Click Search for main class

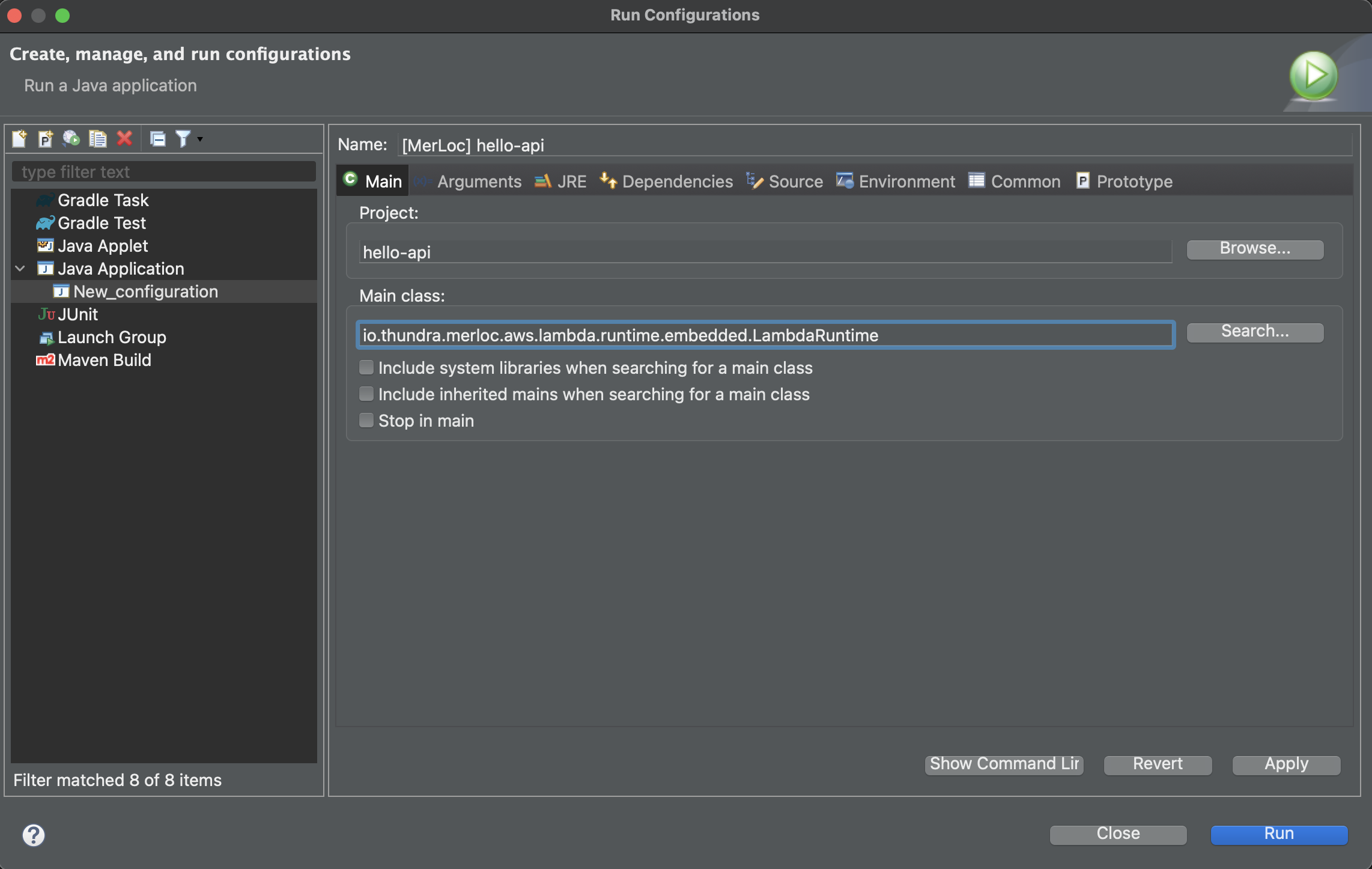tap(1254, 330)
